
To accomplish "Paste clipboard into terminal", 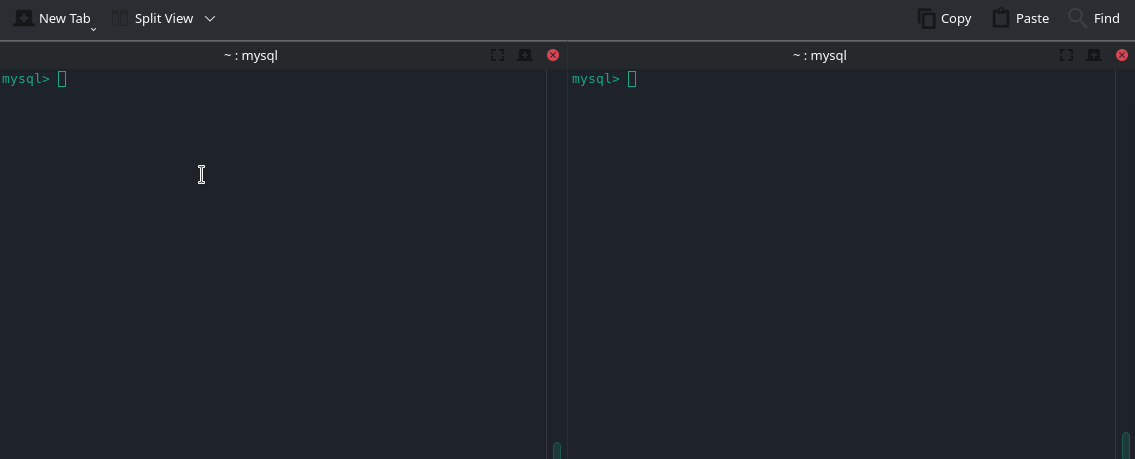I will pos(1021,18).
